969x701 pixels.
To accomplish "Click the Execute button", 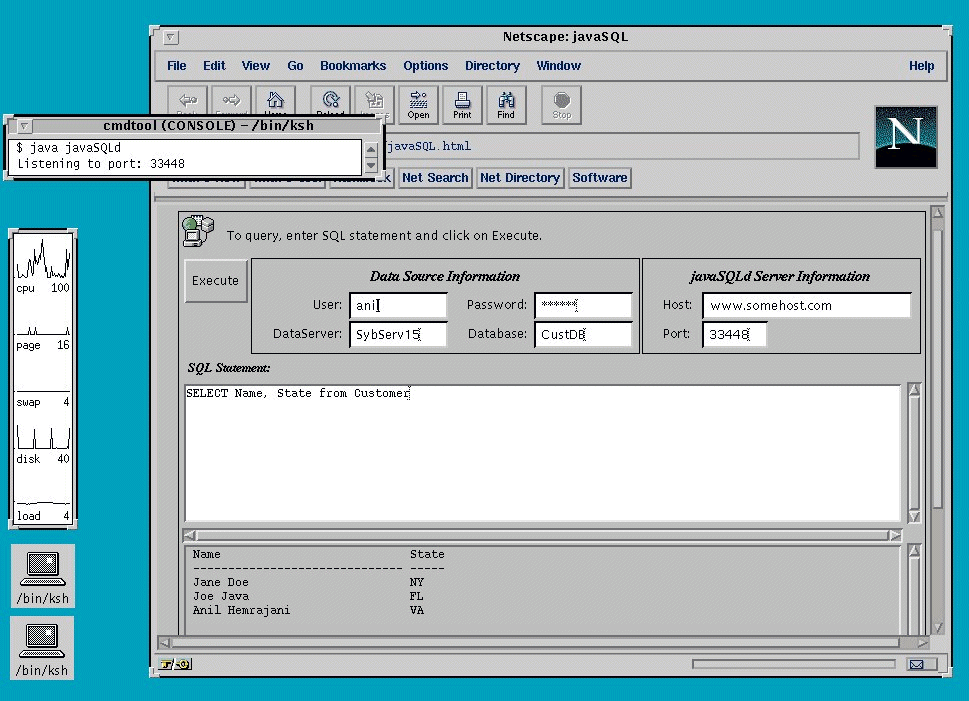I will [x=215, y=281].
